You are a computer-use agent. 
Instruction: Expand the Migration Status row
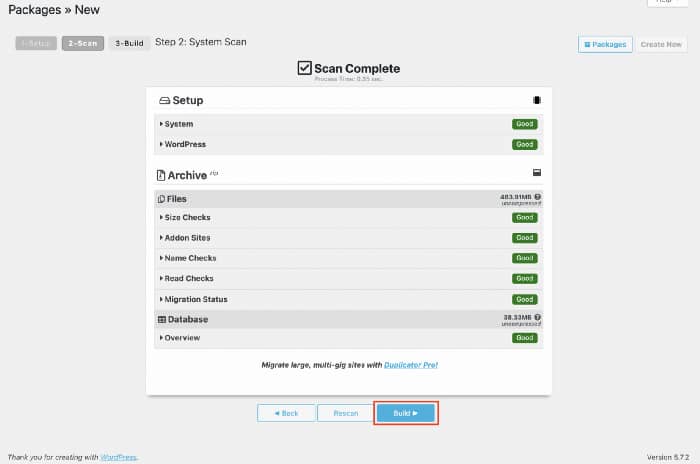195,299
